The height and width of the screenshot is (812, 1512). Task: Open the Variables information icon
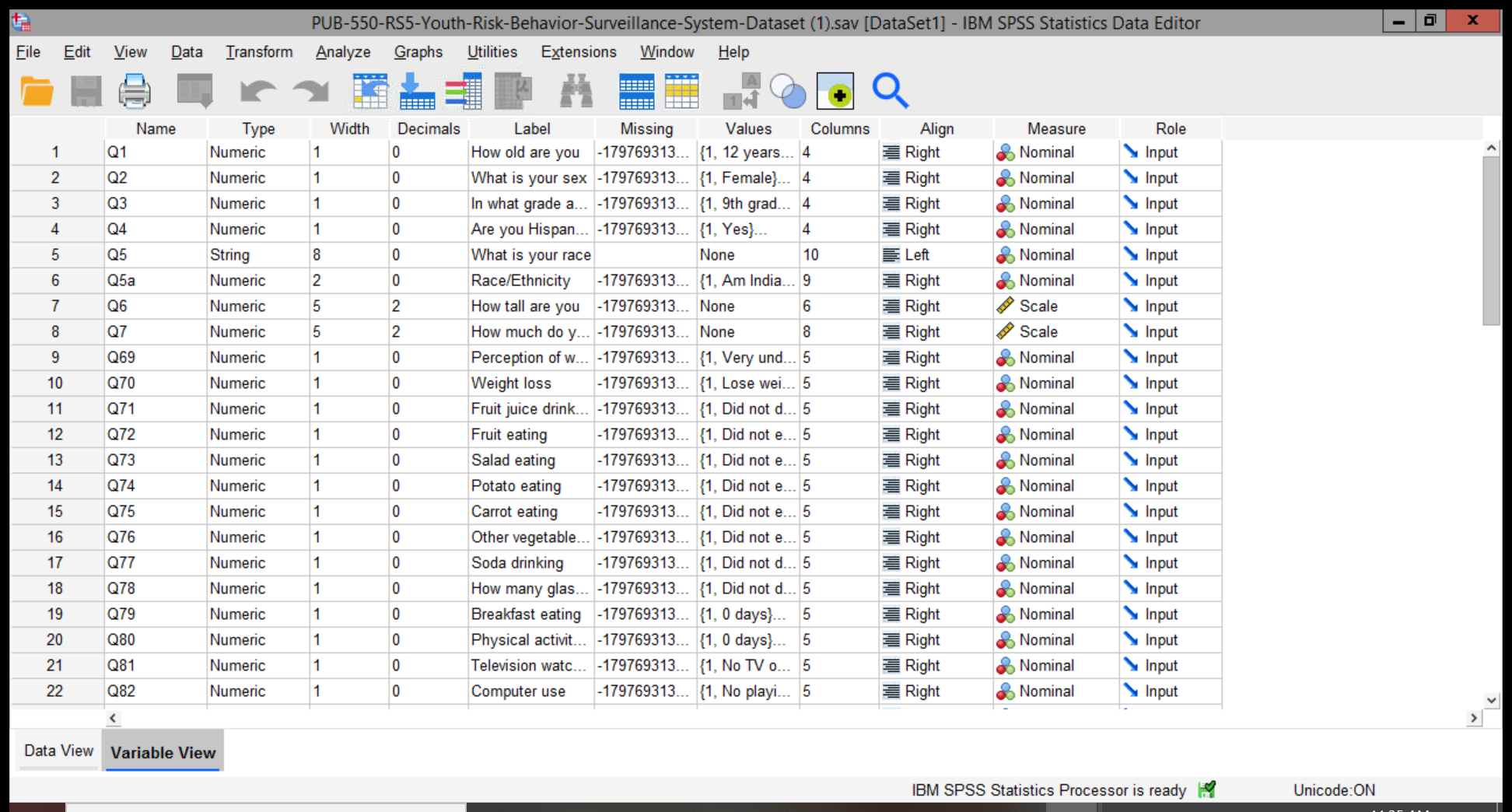point(461,91)
